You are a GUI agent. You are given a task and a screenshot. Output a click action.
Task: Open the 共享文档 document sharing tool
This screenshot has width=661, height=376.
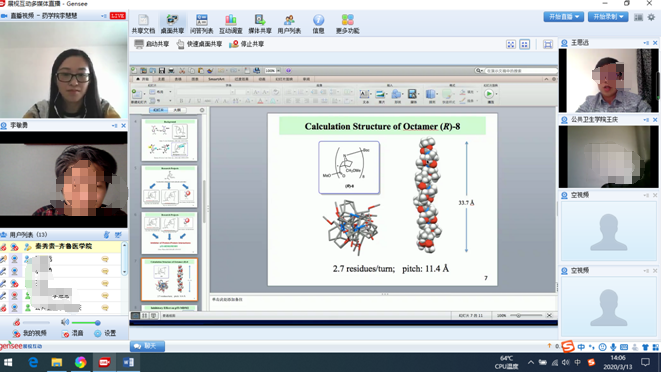click(143, 24)
